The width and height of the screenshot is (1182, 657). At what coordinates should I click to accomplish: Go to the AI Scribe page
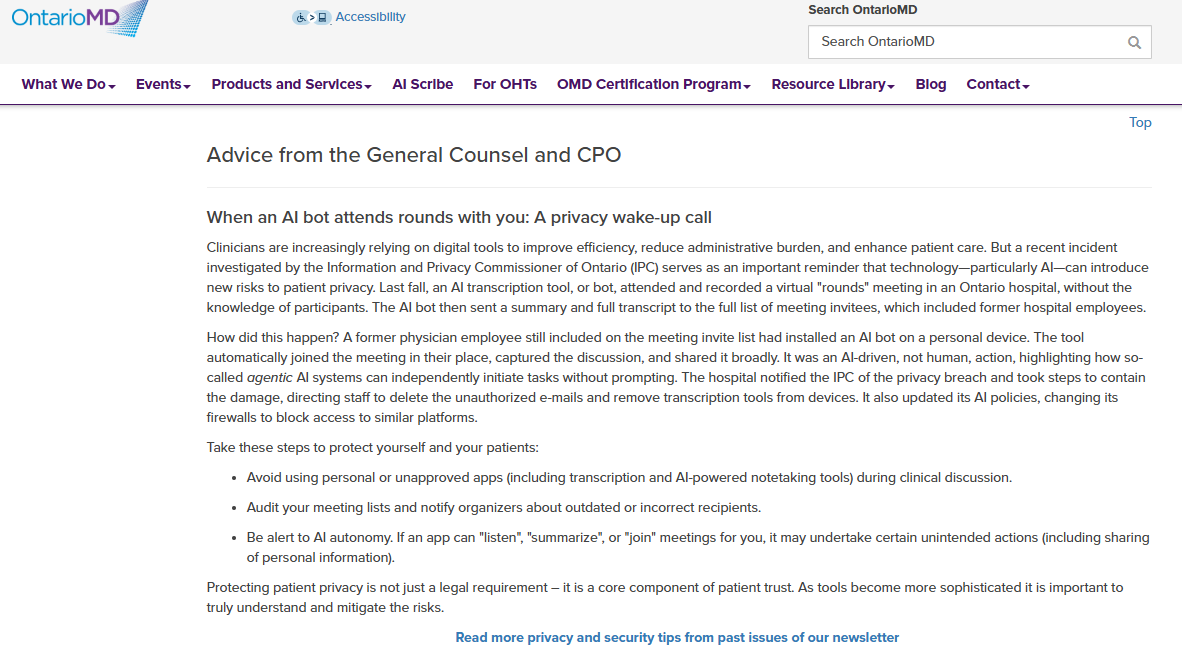coord(422,85)
